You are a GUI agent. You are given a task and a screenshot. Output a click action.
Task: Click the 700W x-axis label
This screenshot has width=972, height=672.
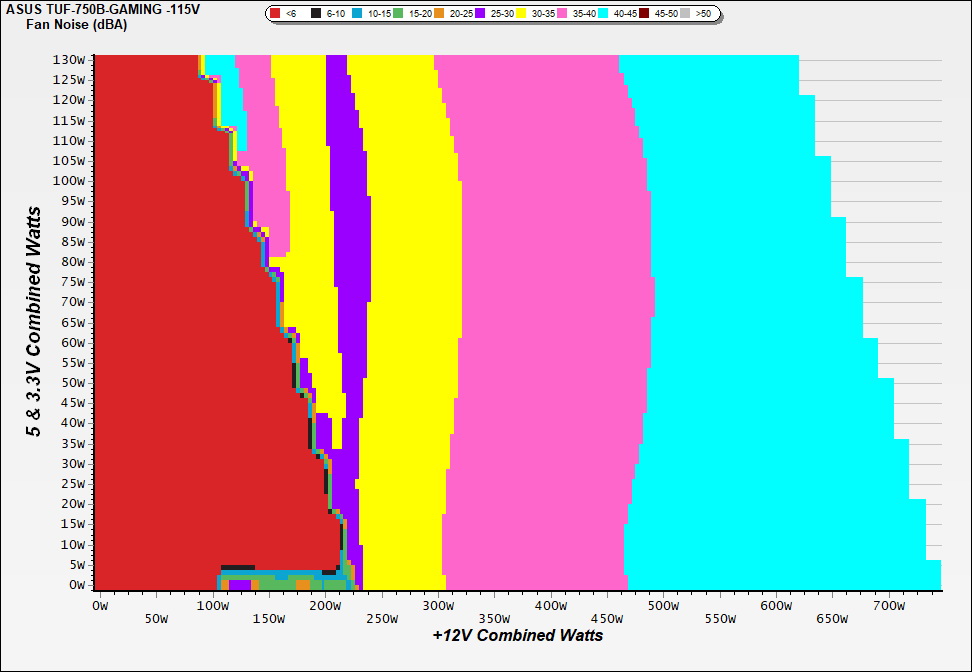888,605
